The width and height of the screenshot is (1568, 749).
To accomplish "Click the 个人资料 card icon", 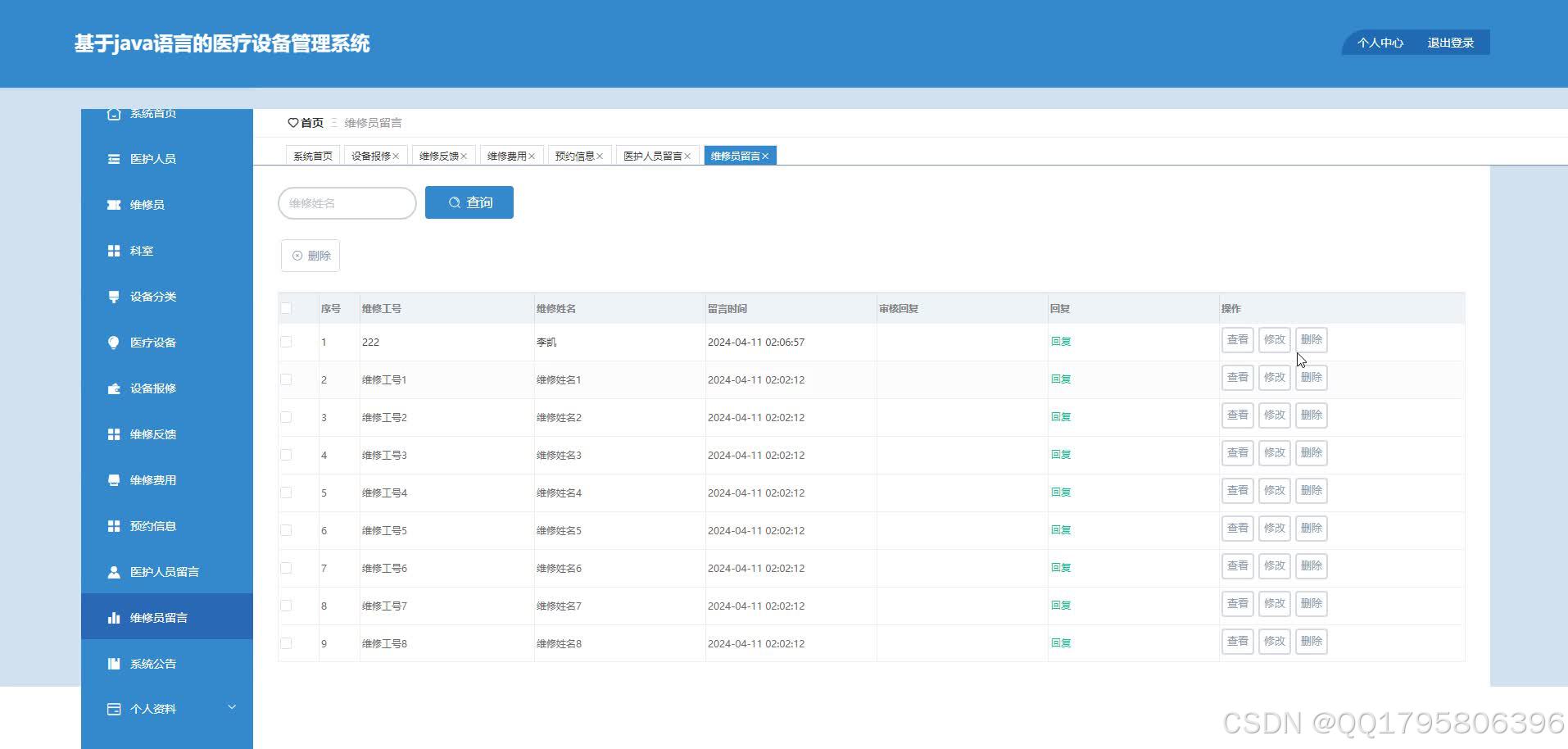I will tap(114, 709).
